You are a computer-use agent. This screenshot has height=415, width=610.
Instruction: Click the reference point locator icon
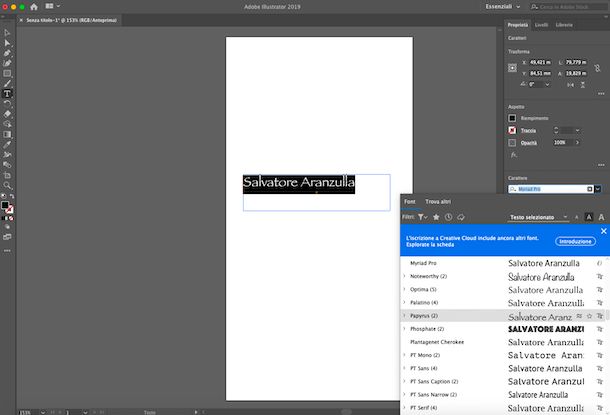point(512,68)
